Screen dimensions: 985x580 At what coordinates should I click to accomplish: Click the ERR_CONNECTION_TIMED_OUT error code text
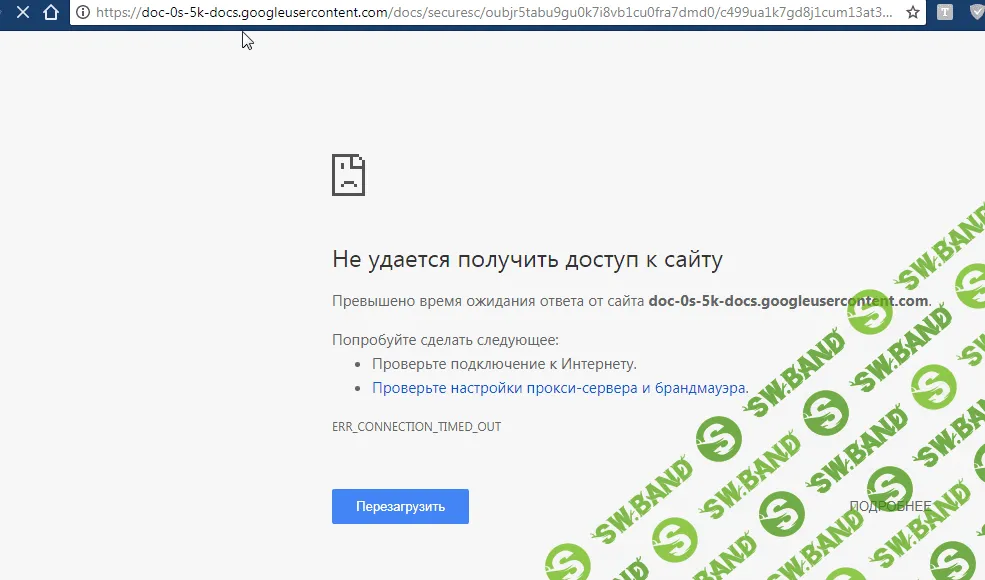(x=417, y=426)
